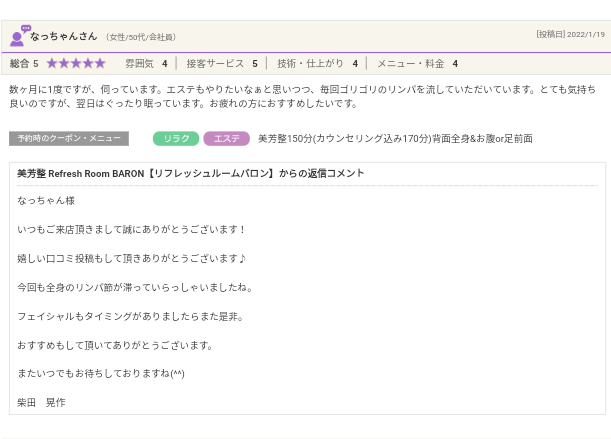Click the purple reviewer avatar icon
Viewport: 611px width, 439px height.
(x=19, y=36)
